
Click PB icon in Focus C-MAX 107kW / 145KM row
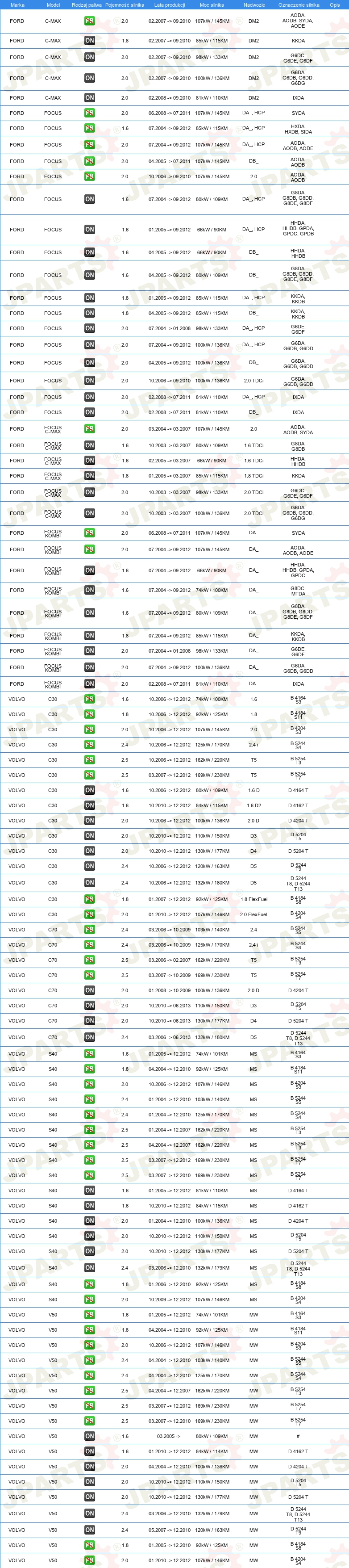(89, 429)
